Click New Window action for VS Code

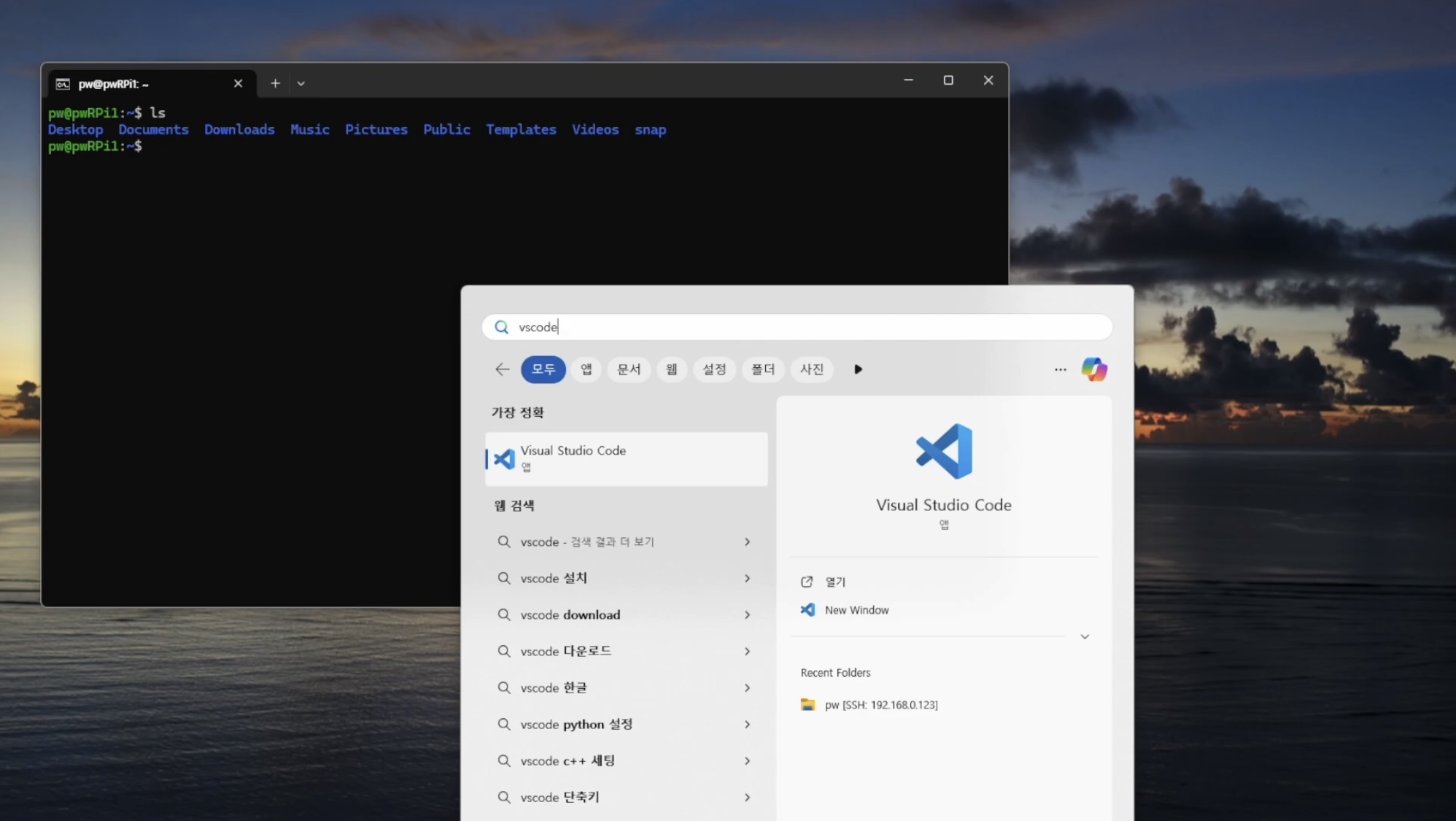coord(856,610)
